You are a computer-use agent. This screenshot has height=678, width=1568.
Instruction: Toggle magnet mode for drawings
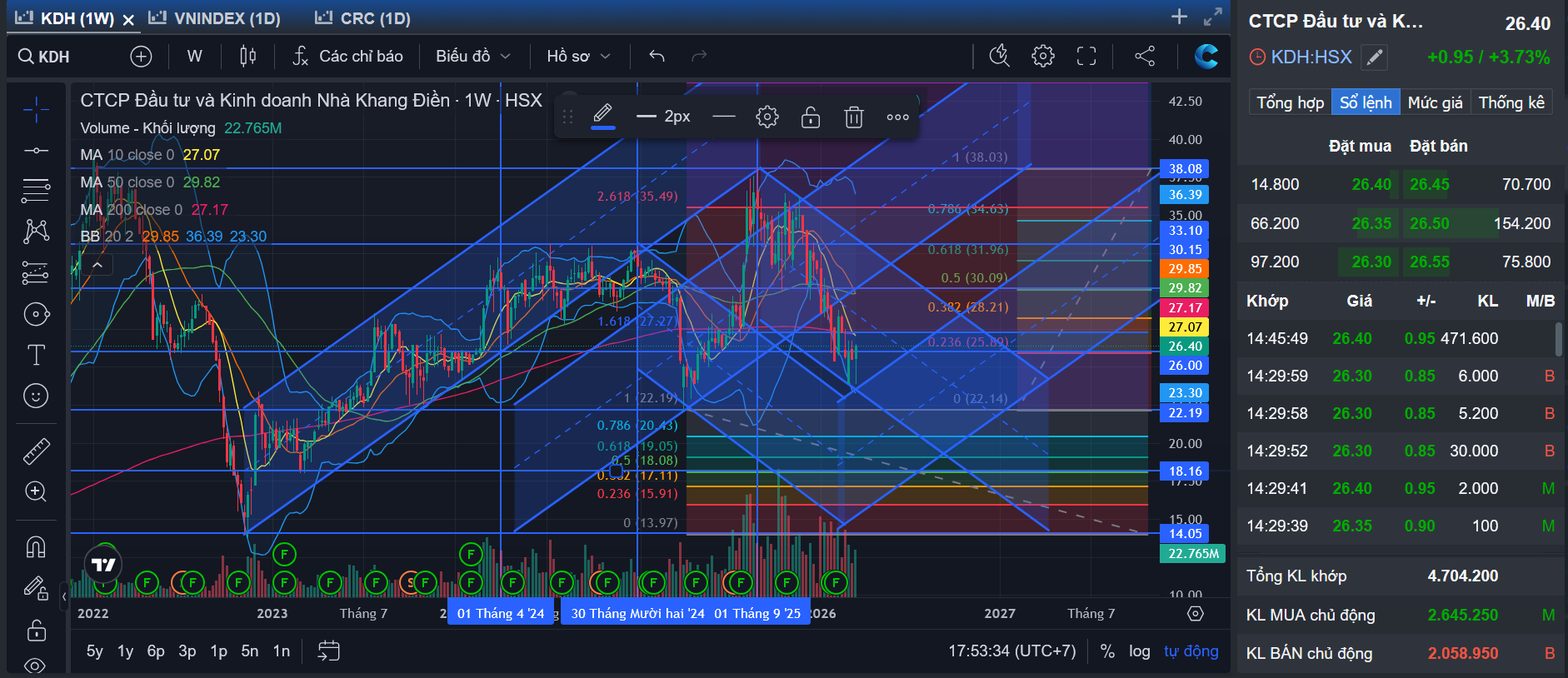click(x=36, y=547)
